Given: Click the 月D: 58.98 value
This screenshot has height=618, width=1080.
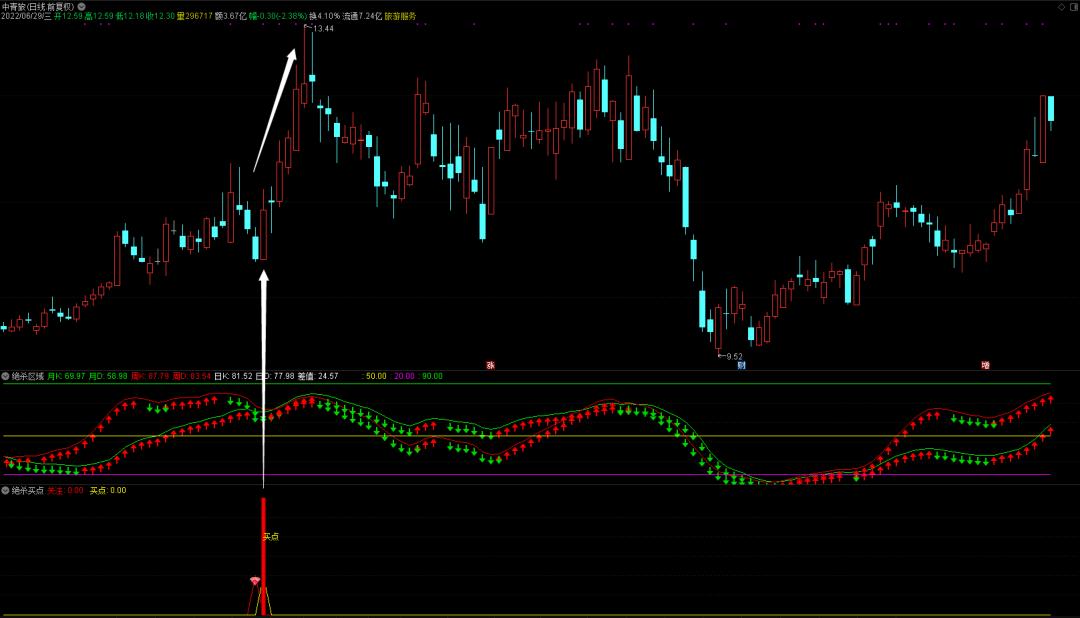Looking at the screenshot, I should [108, 376].
